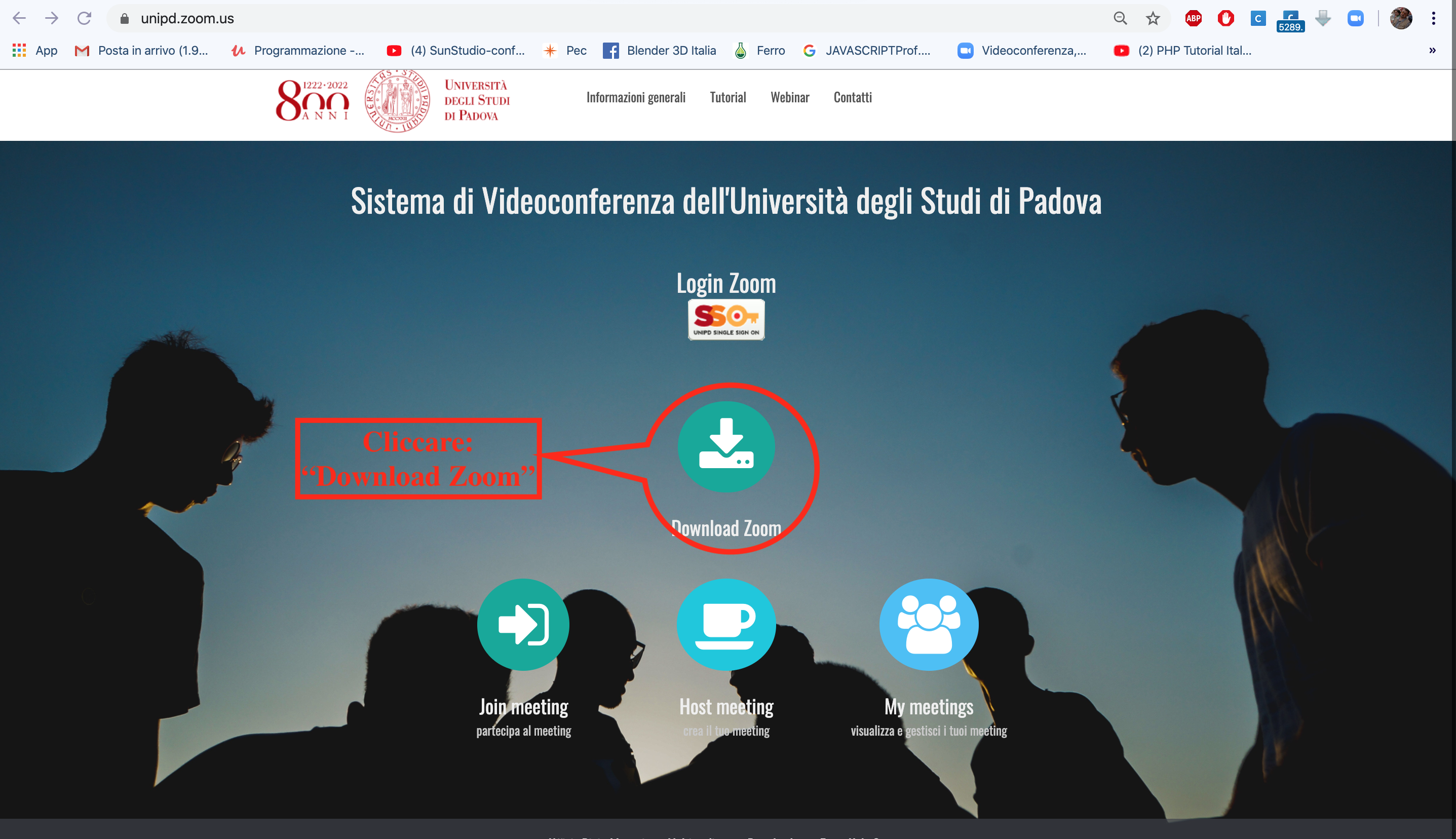
Task: Reload the page with the refresh icon
Action: pyautogui.click(x=85, y=18)
